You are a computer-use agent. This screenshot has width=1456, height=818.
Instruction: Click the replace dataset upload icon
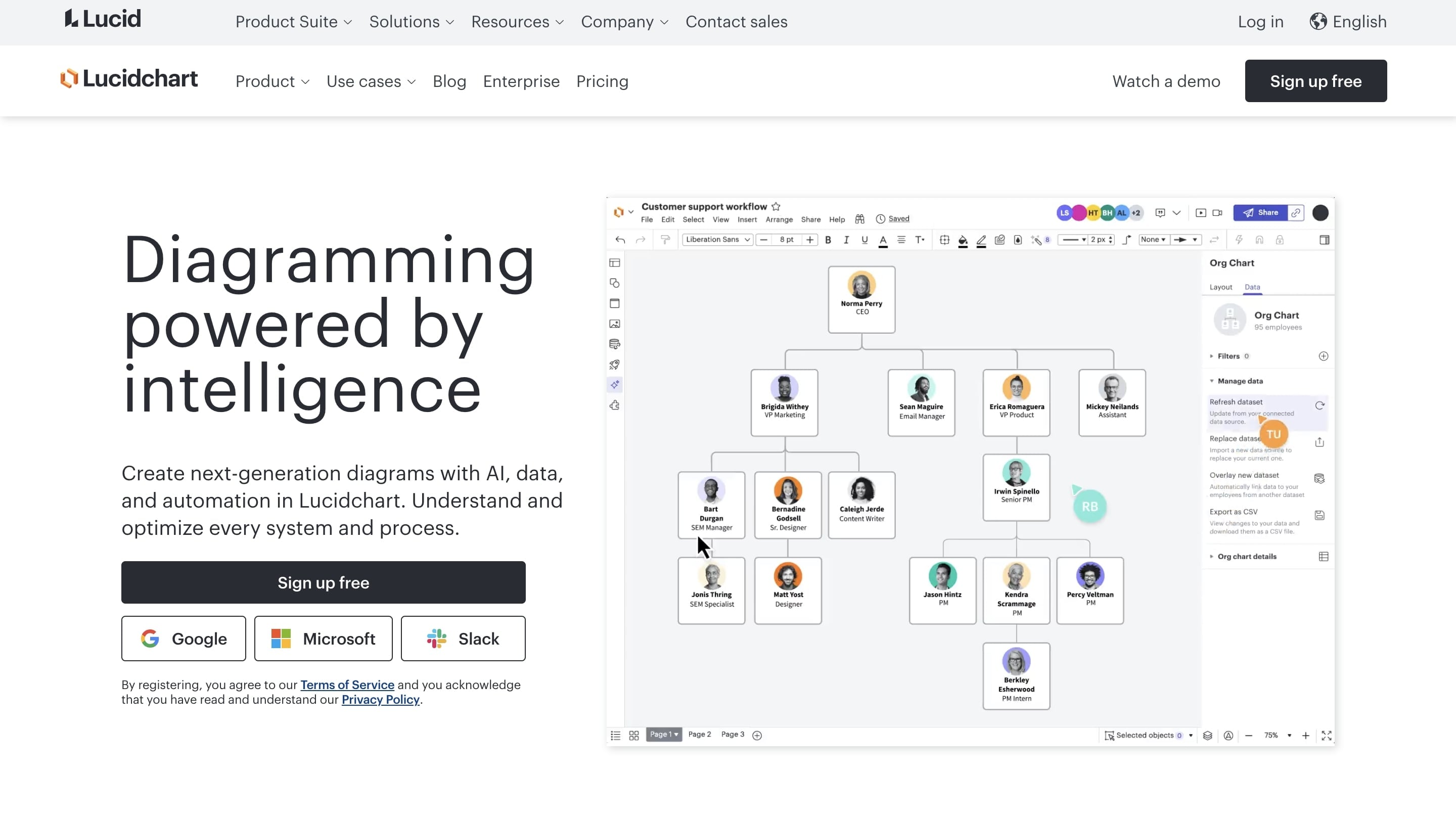coord(1319,442)
